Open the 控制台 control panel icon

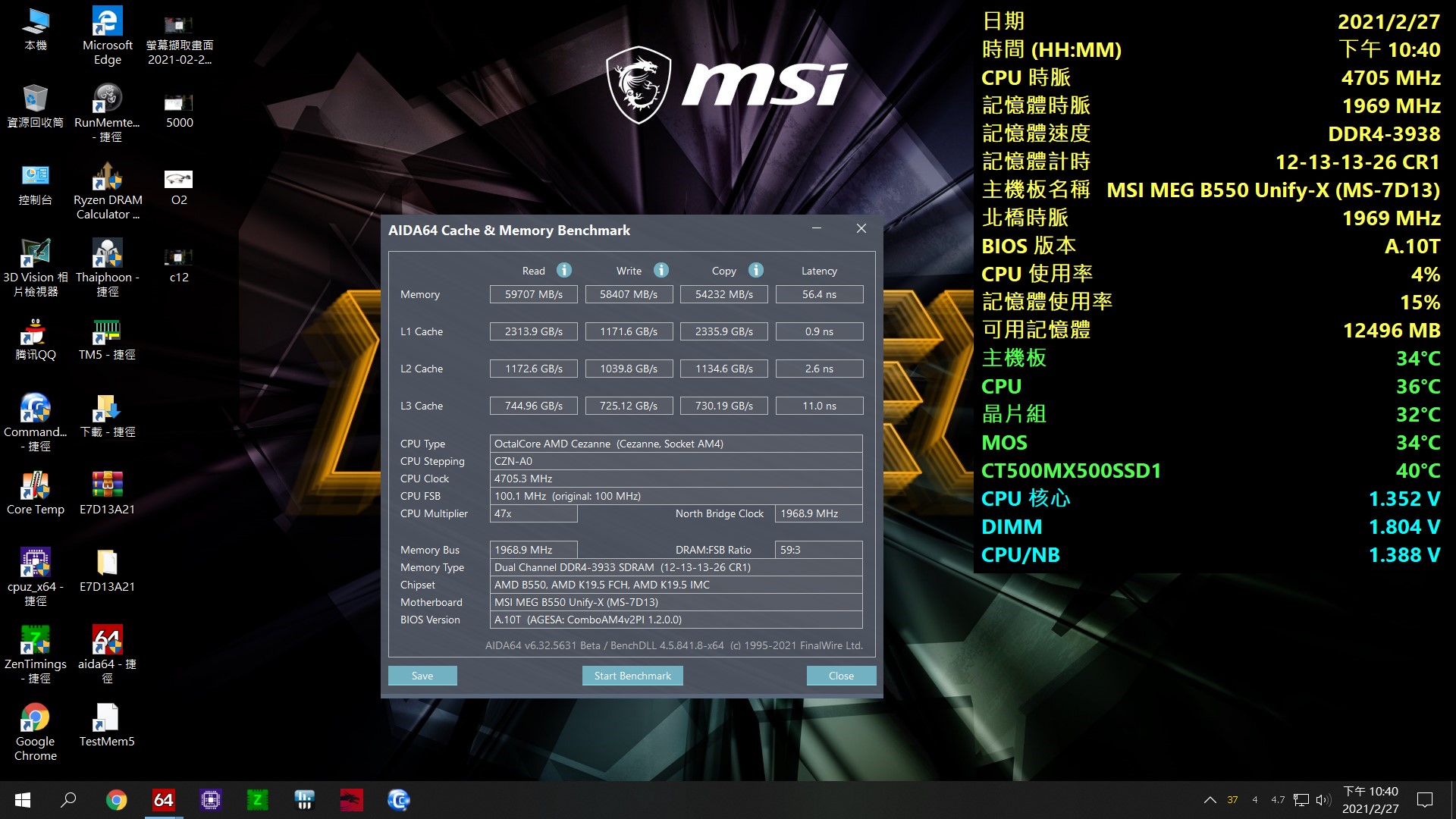click(x=36, y=184)
